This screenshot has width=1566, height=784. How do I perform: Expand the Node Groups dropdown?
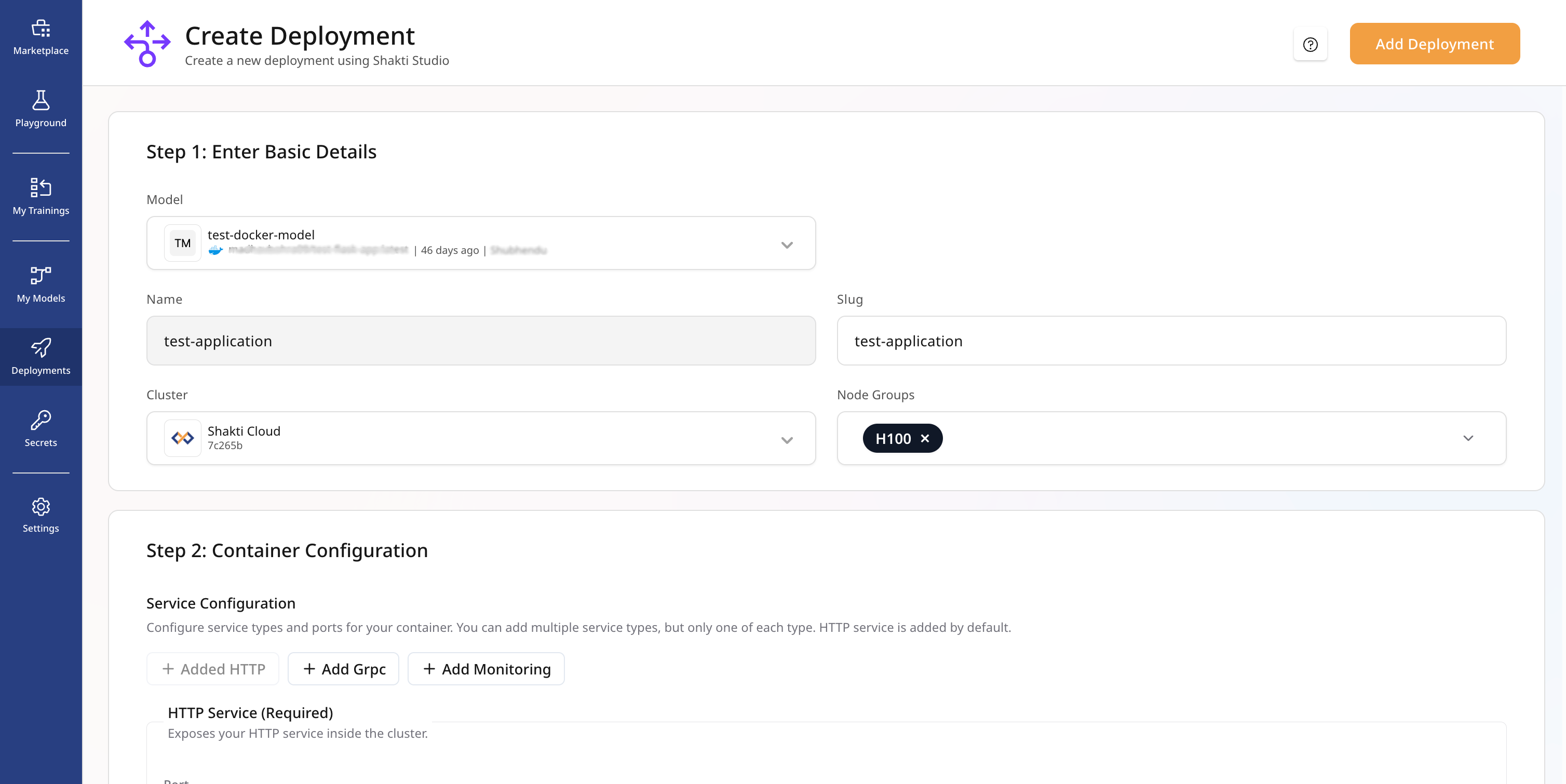pyautogui.click(x=1469, y=438)
